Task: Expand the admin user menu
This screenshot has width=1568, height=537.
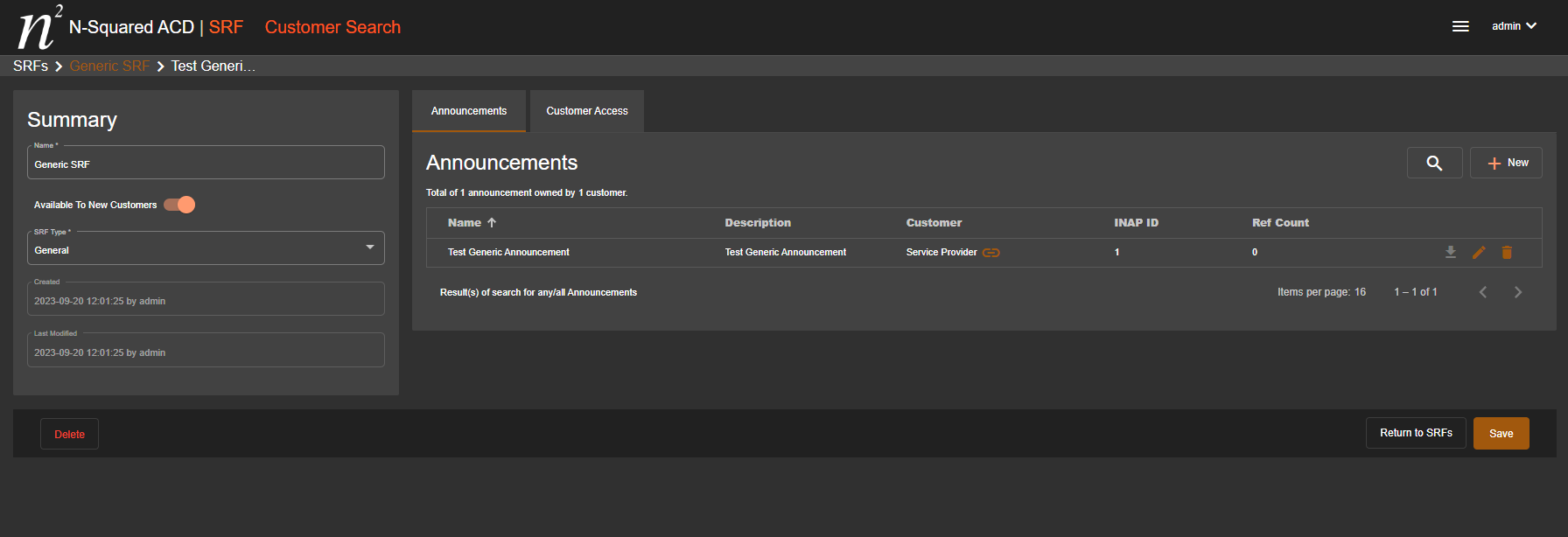Action: [x=1514, y=26]
